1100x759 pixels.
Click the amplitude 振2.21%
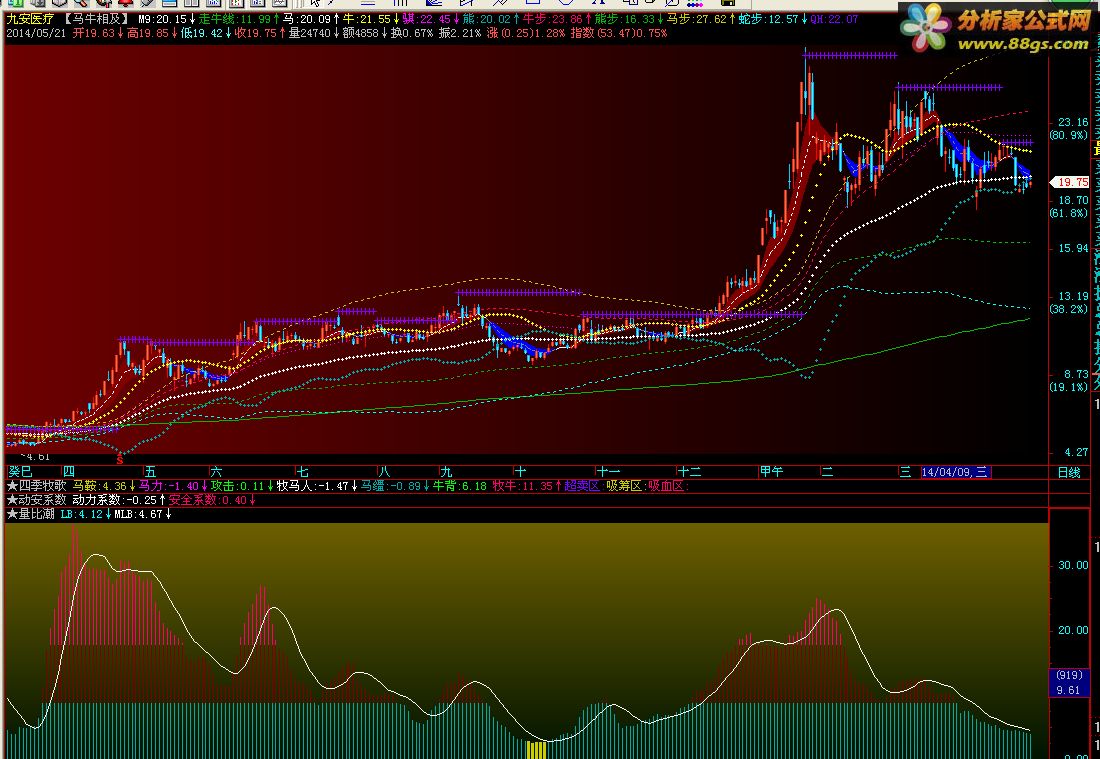click(x=460, y=33)
